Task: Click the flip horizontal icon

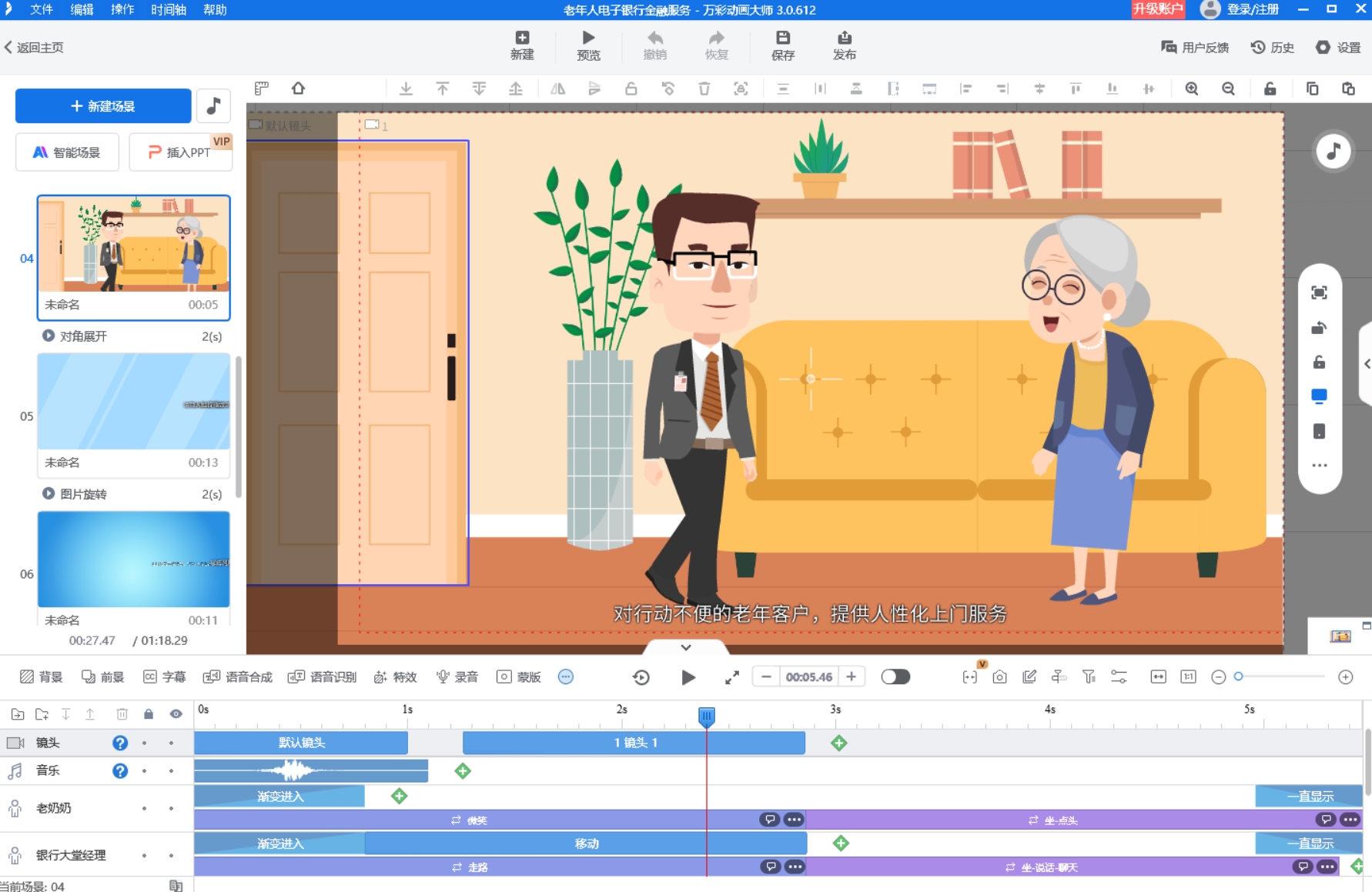Action: [557, 89]
